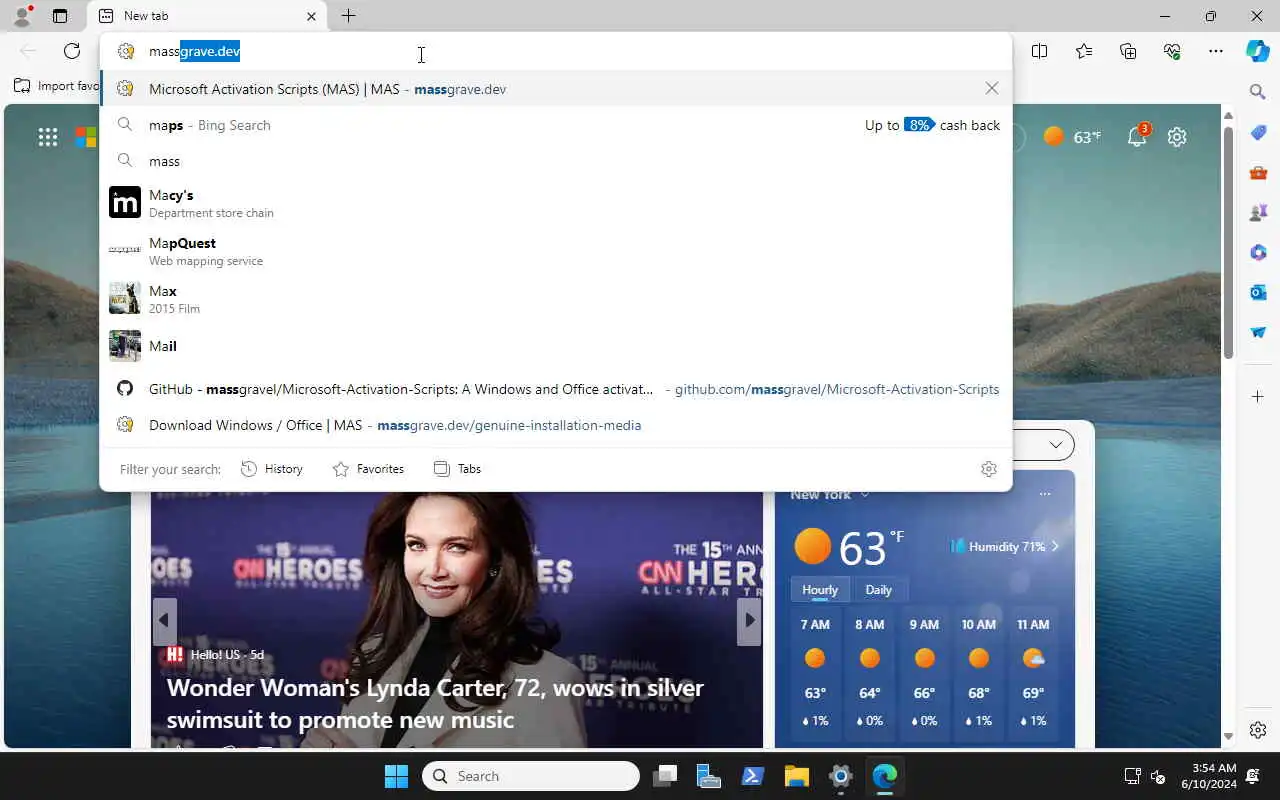Filter search by Tabs
This screenshot has width=1280, height=800.
coord(457,469)
